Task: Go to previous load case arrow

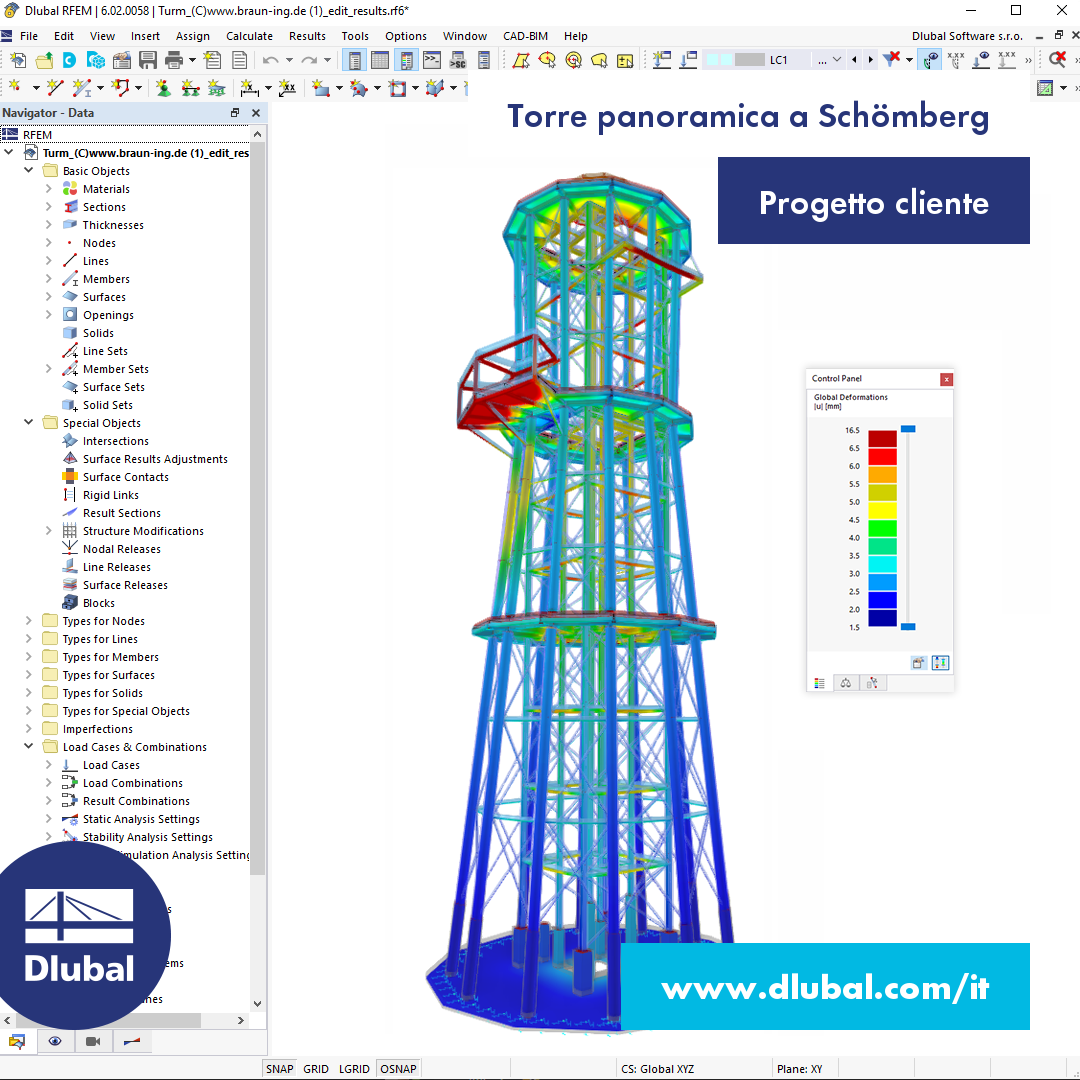Action: coord(855,60)
